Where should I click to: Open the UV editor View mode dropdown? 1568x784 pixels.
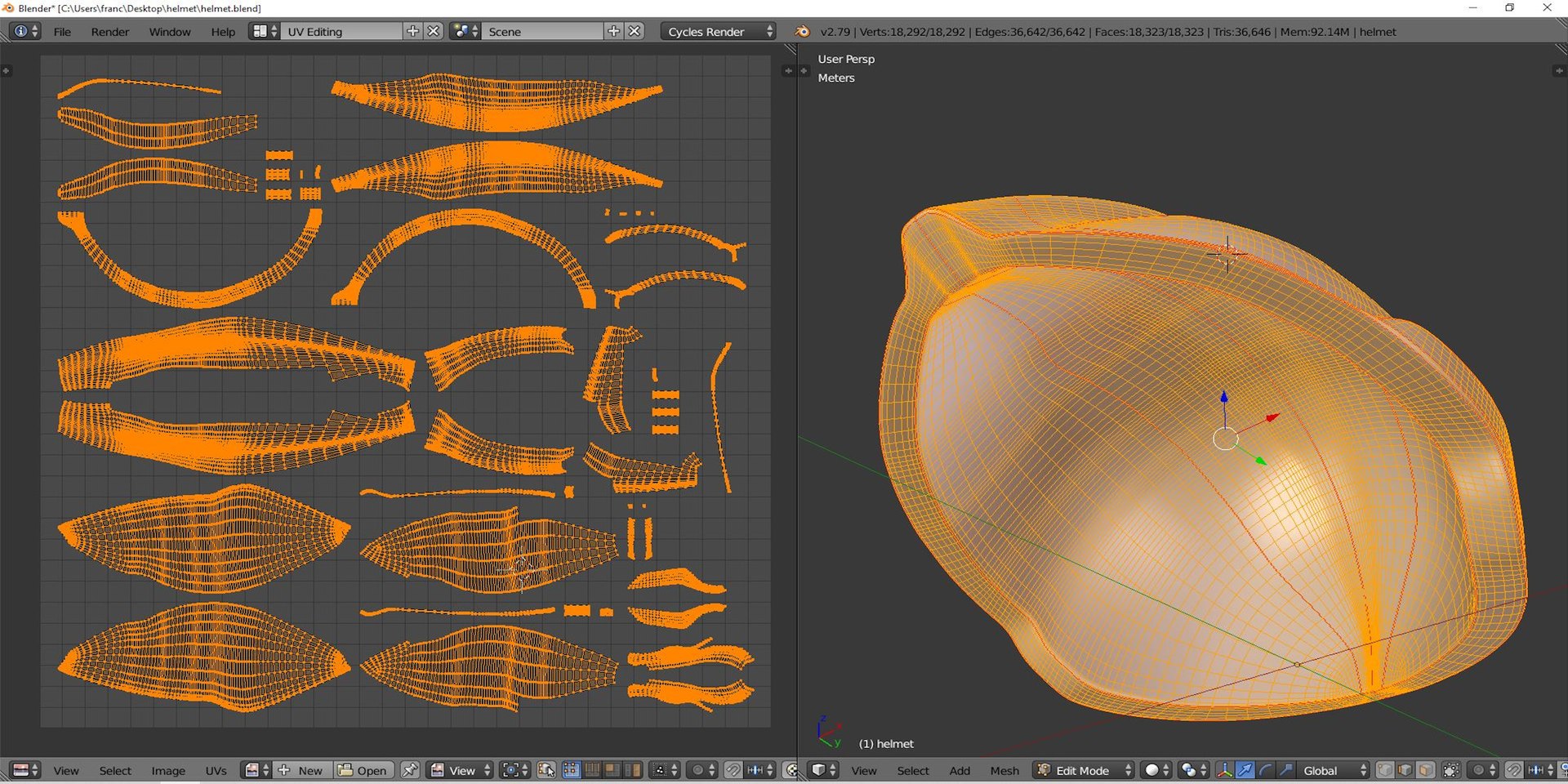click(x=460, y=770)
